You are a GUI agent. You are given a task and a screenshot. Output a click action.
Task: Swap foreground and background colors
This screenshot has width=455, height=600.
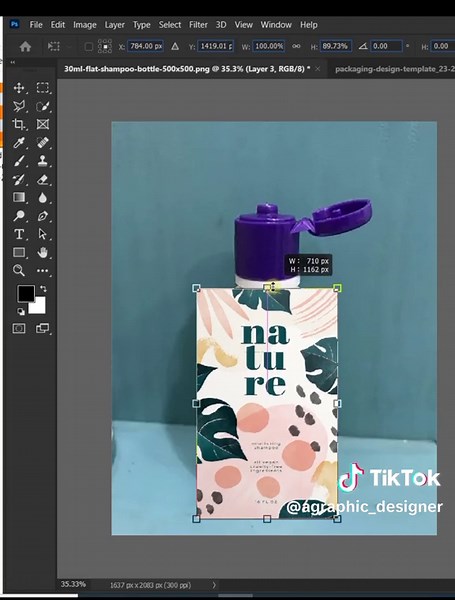pyautogui.click(x=43, y=289)
